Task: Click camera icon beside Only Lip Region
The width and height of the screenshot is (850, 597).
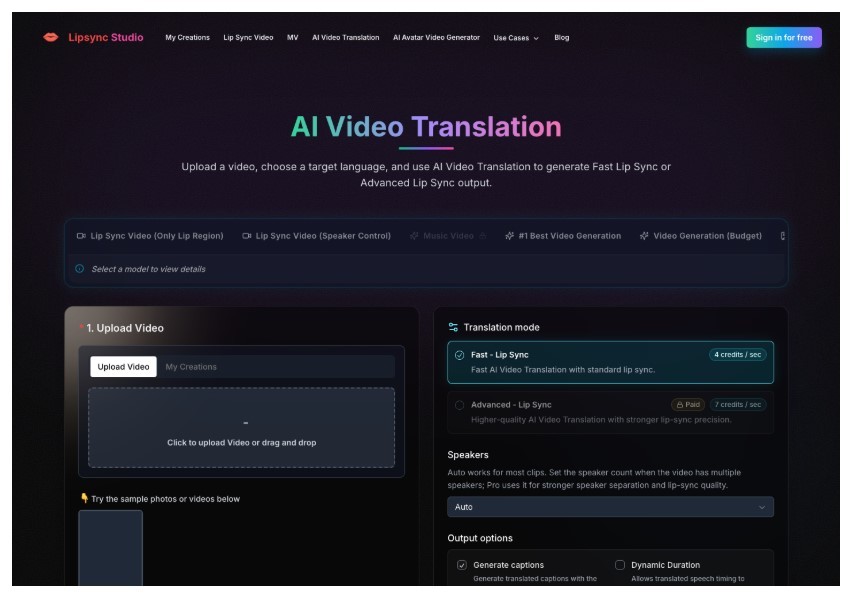Action: [81, 236]
